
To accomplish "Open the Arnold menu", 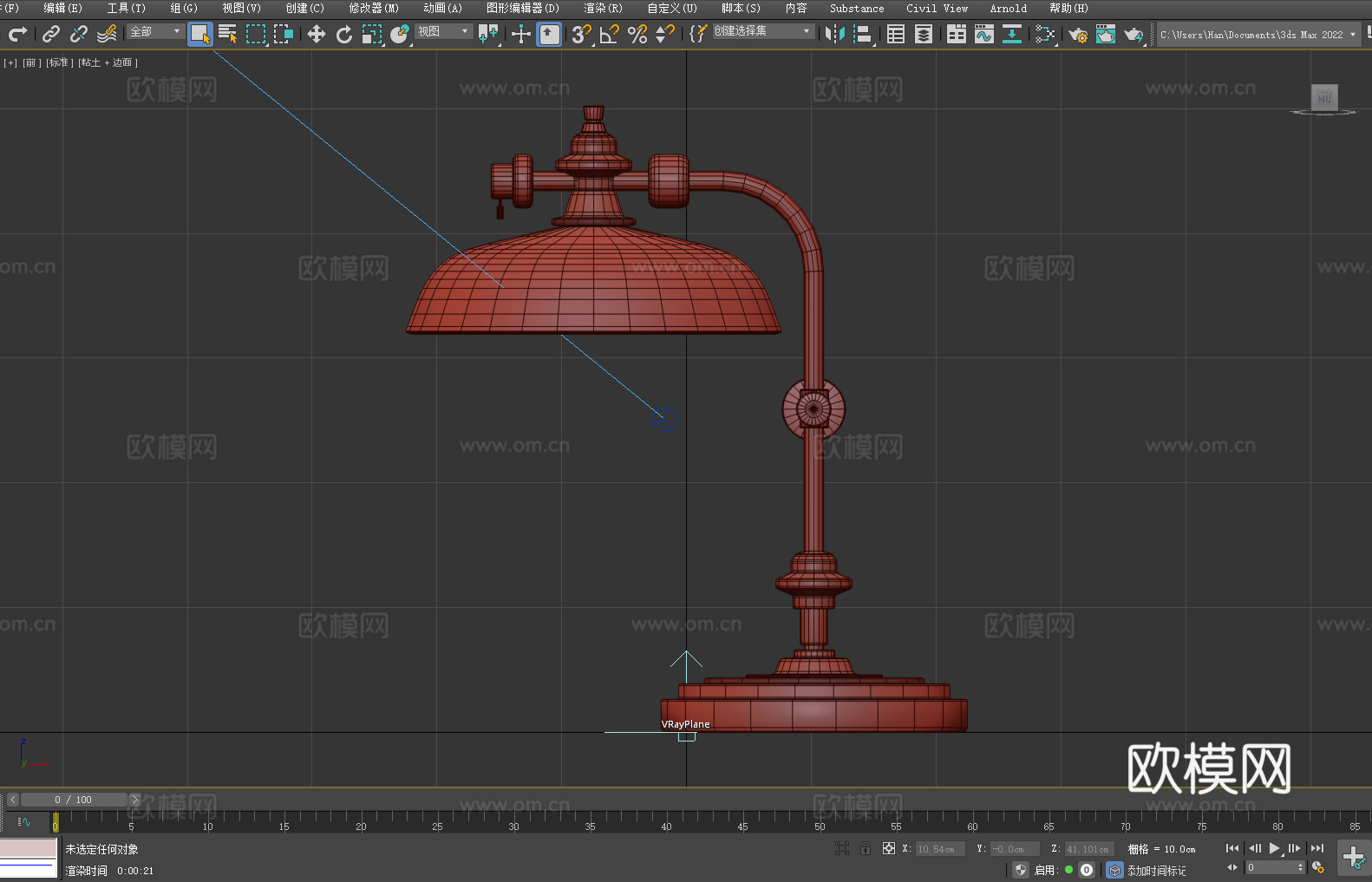I will click(1008, 8).
